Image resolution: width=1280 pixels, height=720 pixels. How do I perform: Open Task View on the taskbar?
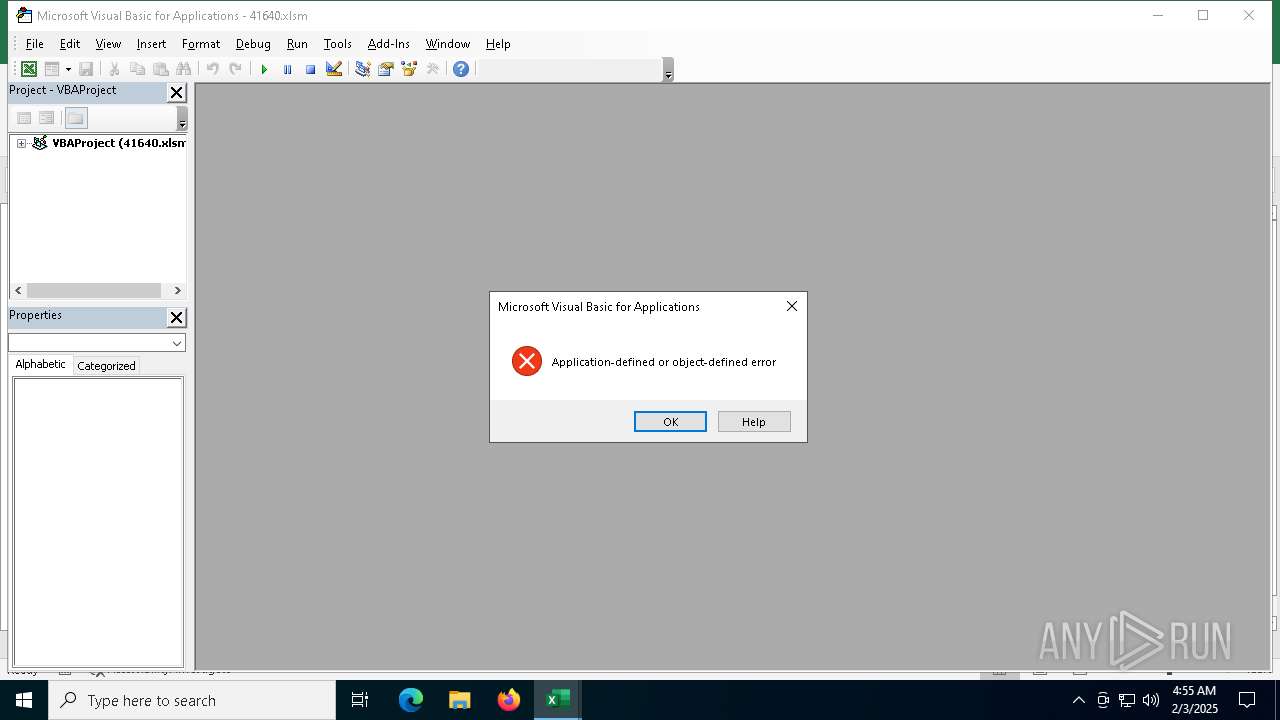pos(361,700)
